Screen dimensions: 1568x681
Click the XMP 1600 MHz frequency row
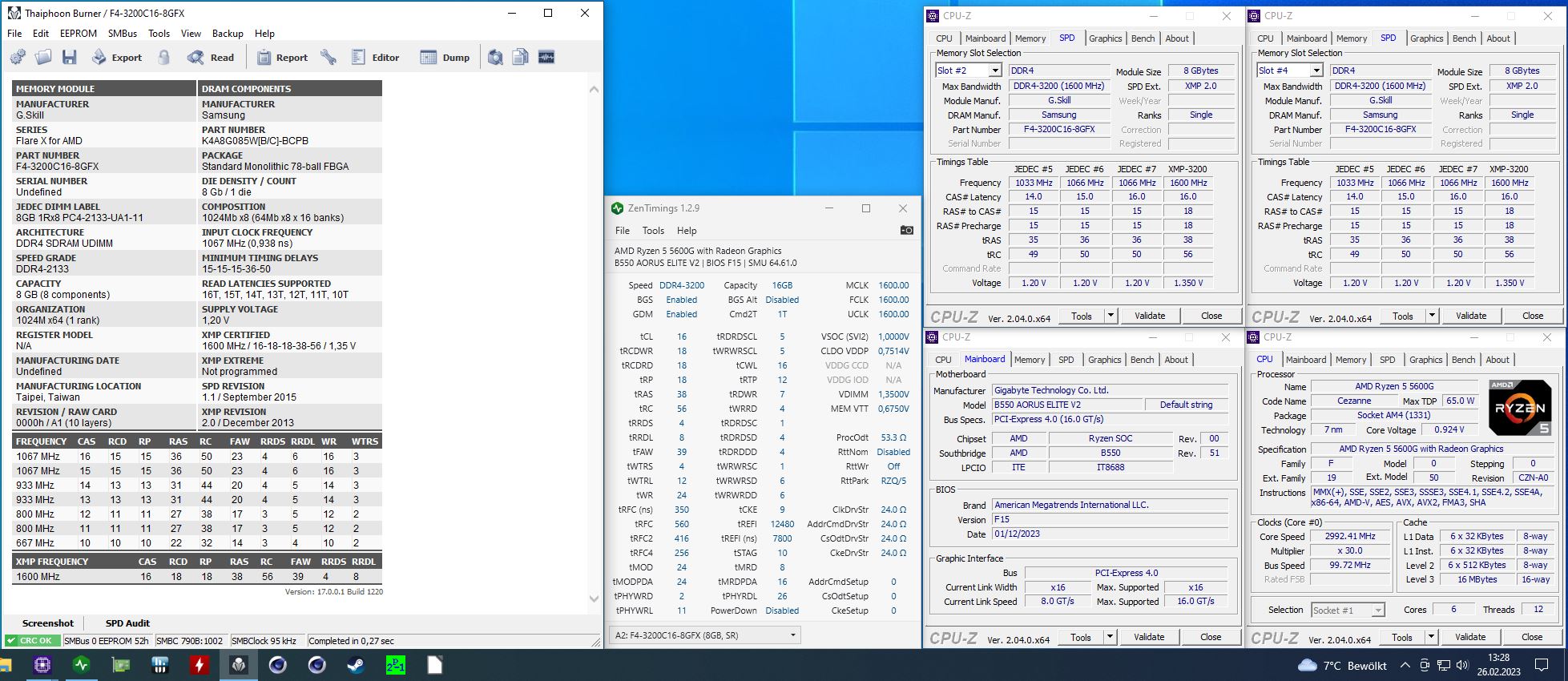[x=197, y=576]
